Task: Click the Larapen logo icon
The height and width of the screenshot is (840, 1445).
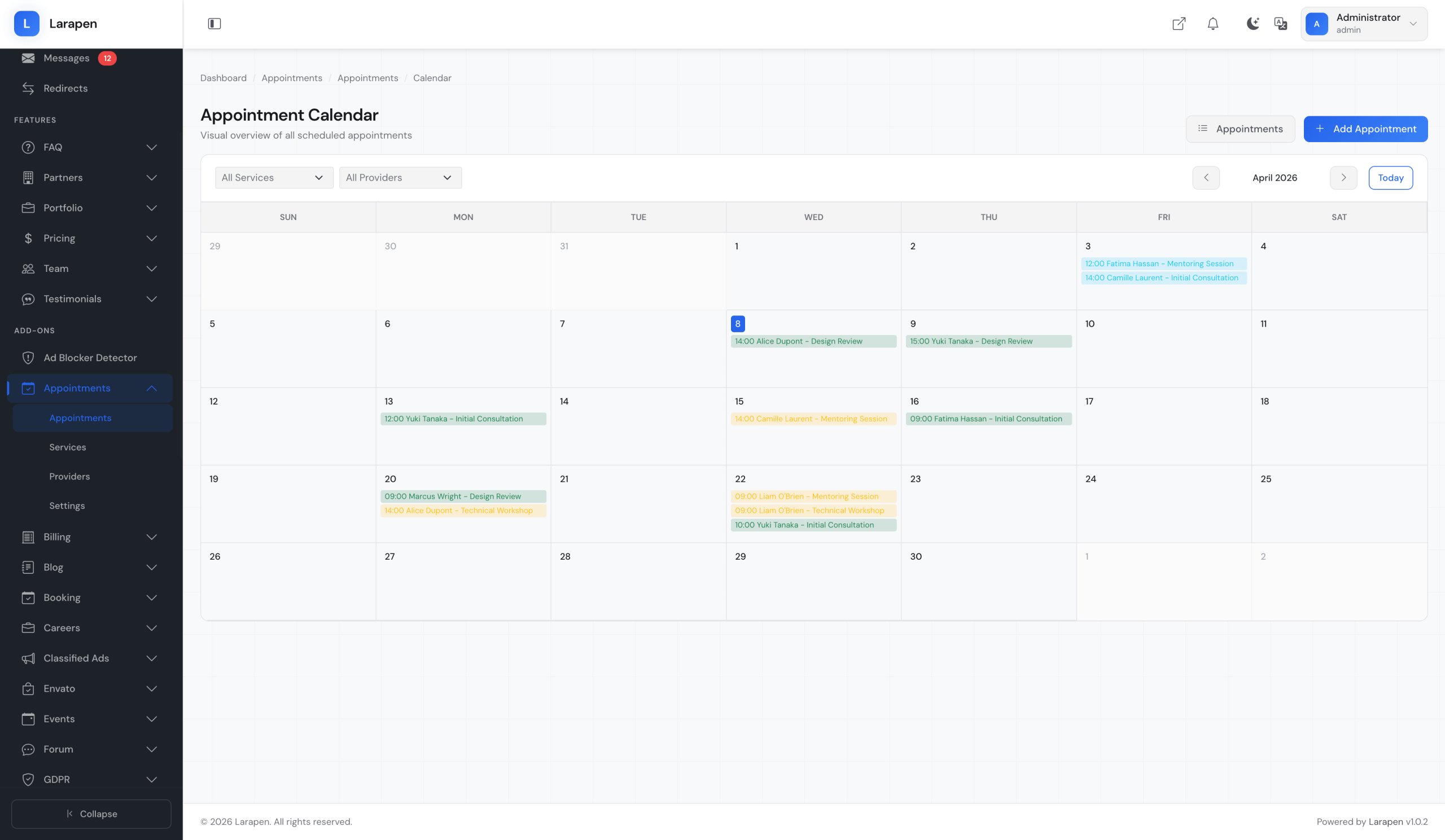Action: (27, 24)
